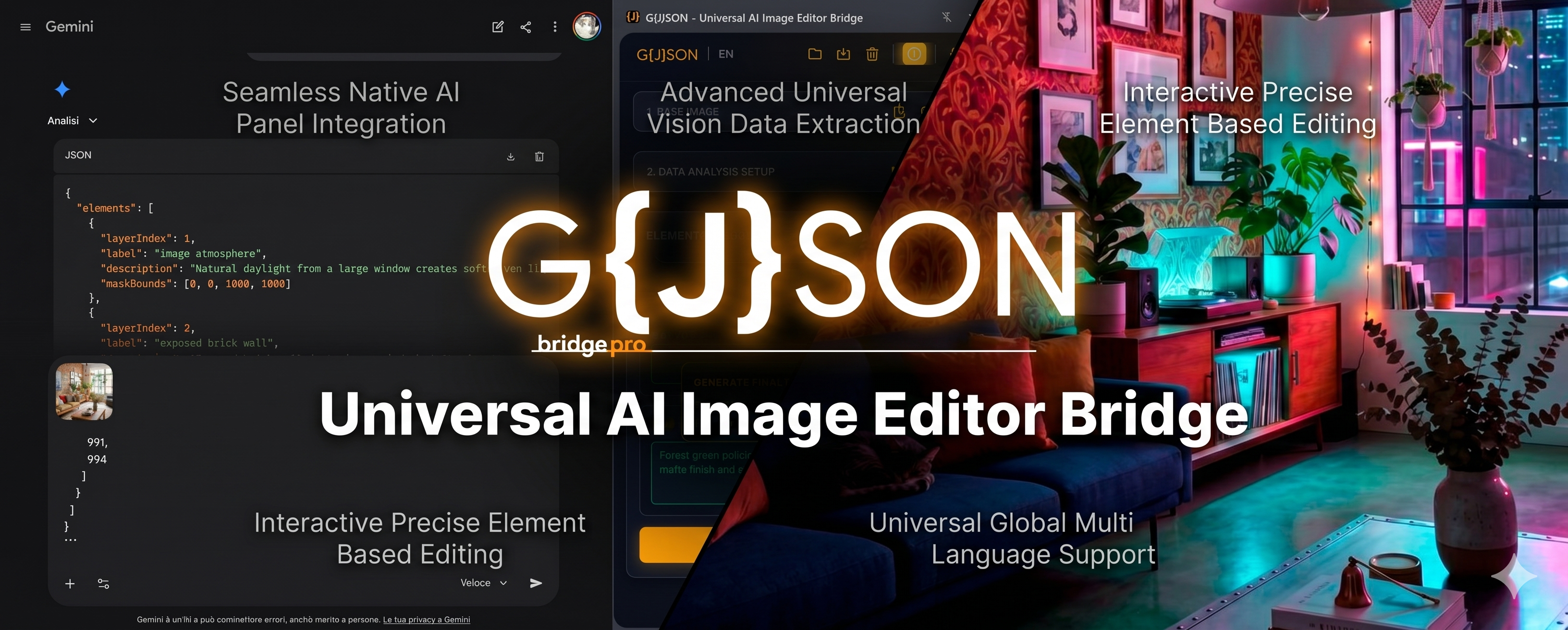Click the "image atmosphere" label value

tap(208, 254)
